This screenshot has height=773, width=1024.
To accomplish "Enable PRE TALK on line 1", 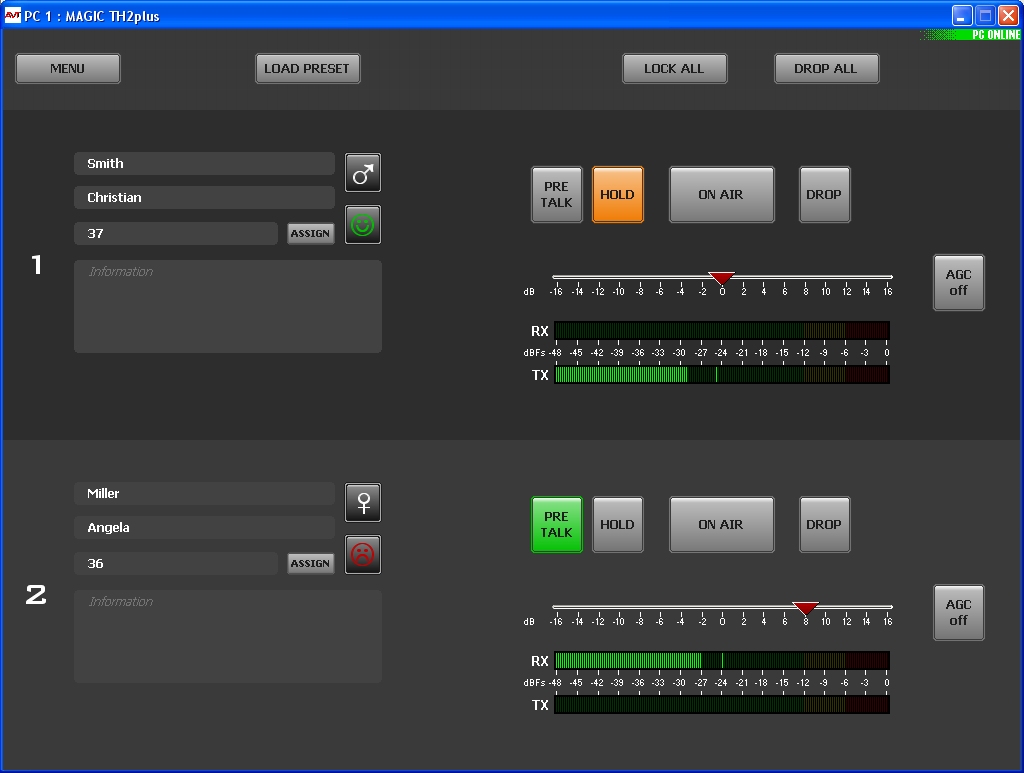I will pyautogui.click(x=556, y=195).
